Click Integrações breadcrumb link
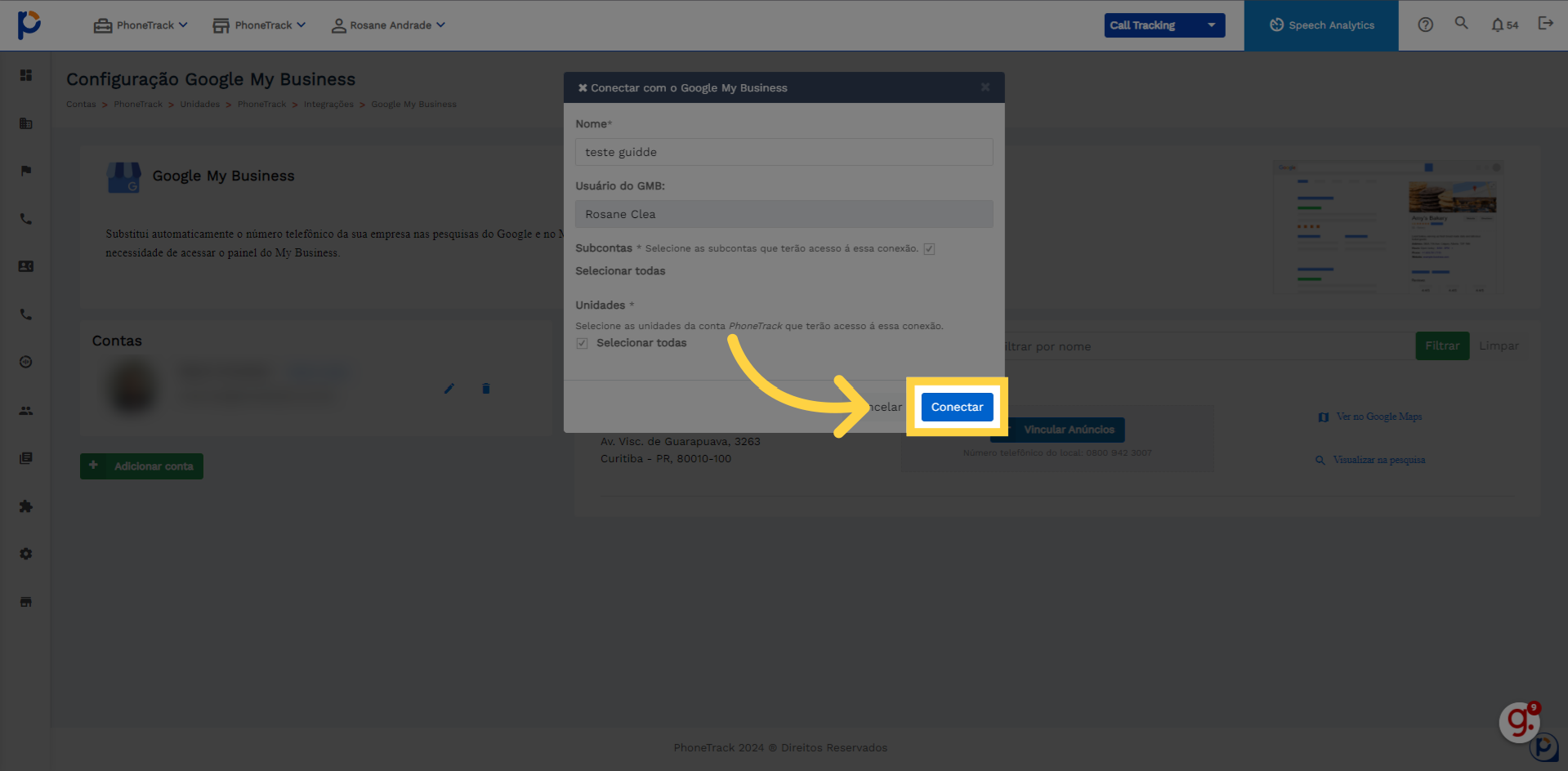This screenshot has height=771, width=1568. [328, 105]
